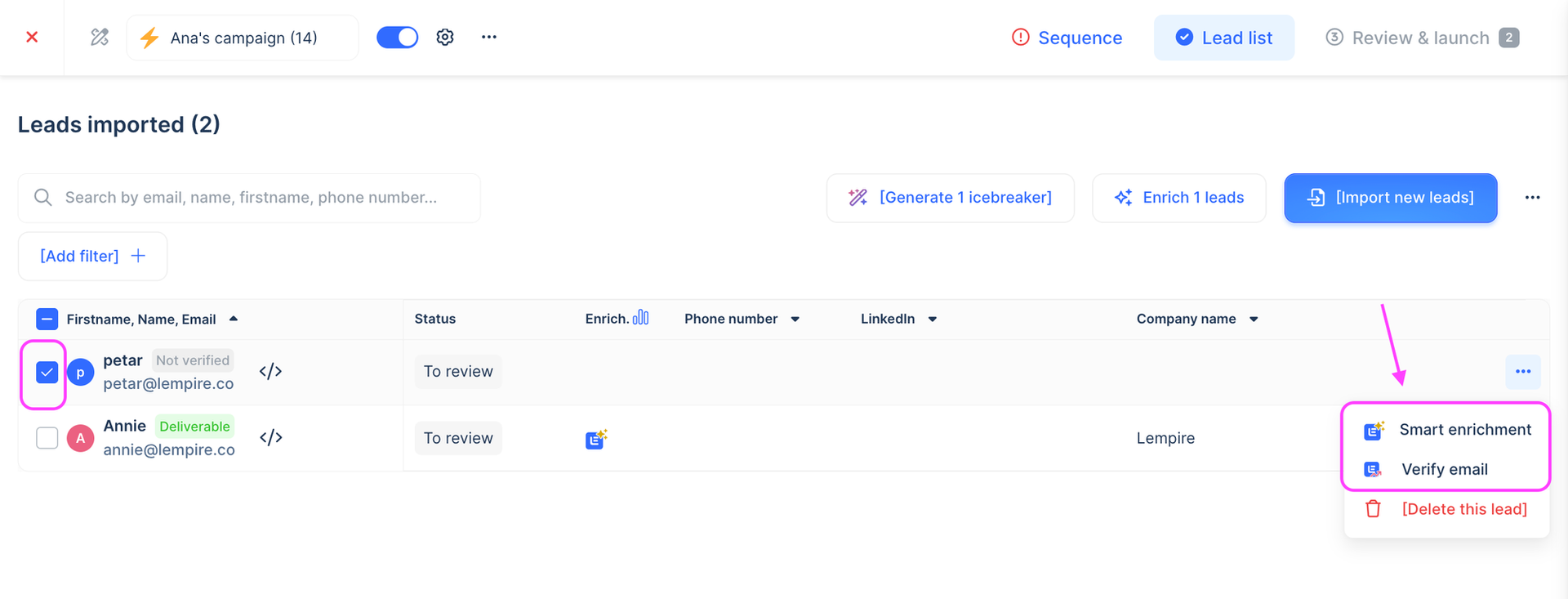This screenshot has width=1568, height=599.
Task: Check Annie's lead checkbox
Action: [47, 438]
